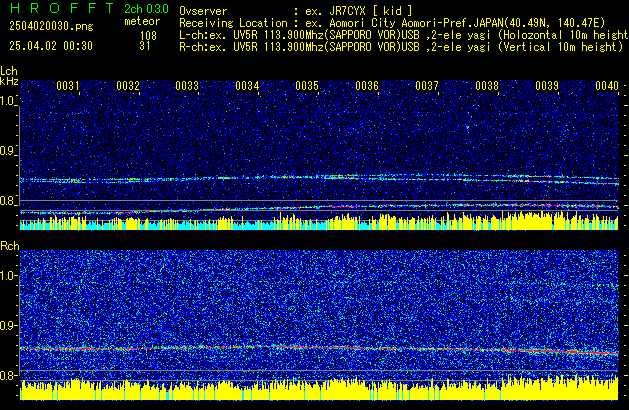This screenshot has width=629, height=410.
Task: Select the file name 2504020030.png
Action: [x=51, y=26]
